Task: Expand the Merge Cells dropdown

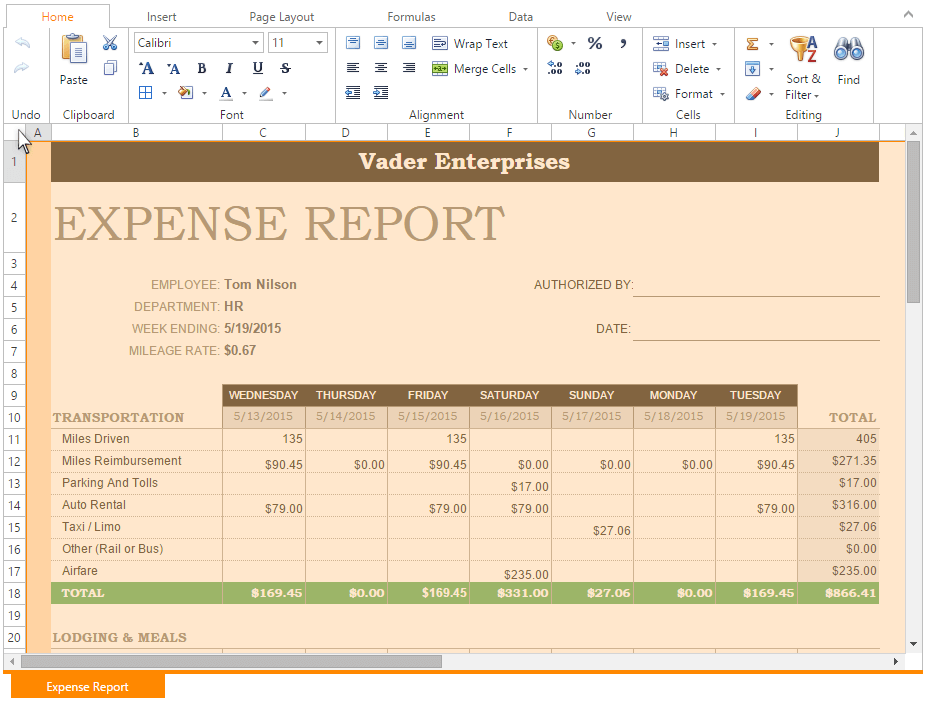Action: click(525, 69)
